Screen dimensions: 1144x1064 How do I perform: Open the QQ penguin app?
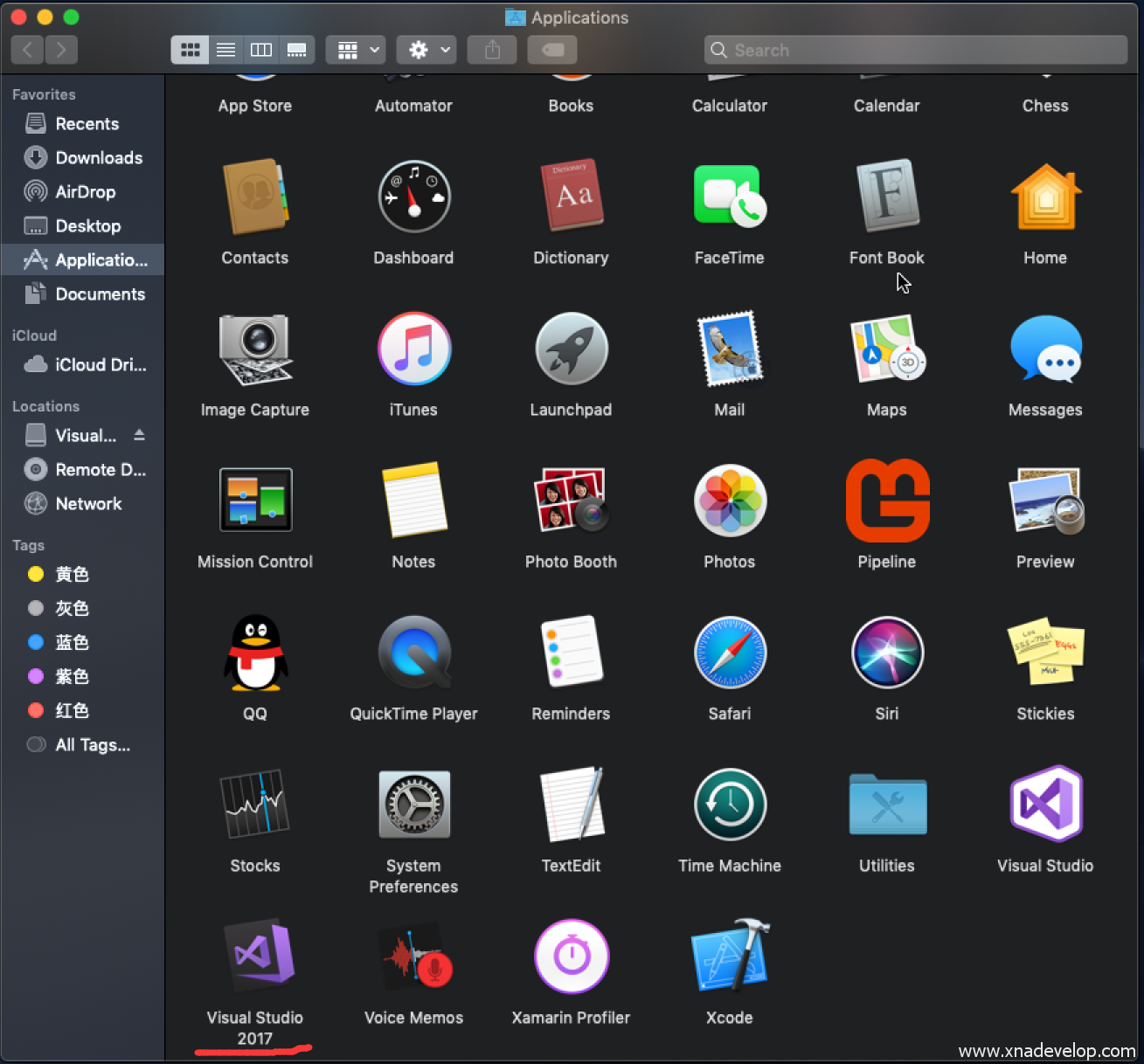tap(255, 653)
